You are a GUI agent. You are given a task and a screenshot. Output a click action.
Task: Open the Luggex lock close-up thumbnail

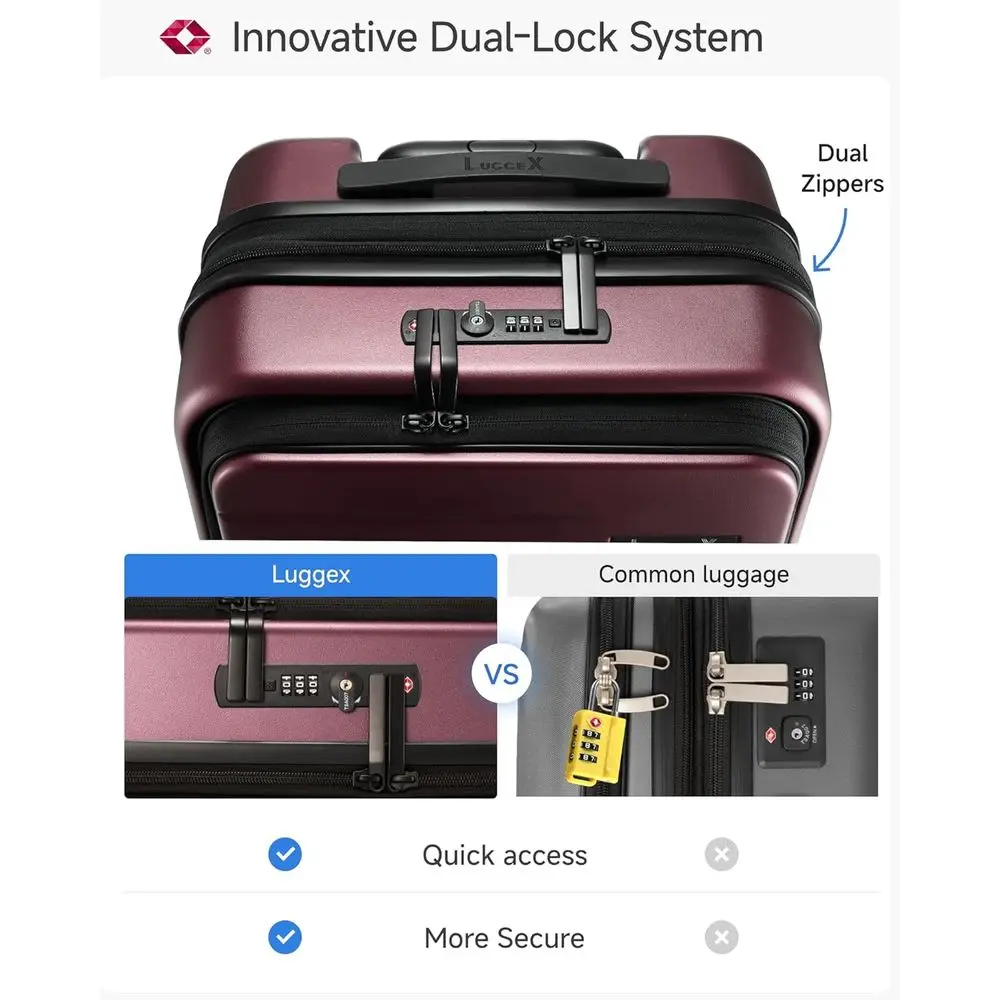pyautogui.click(x=311, y=697)
